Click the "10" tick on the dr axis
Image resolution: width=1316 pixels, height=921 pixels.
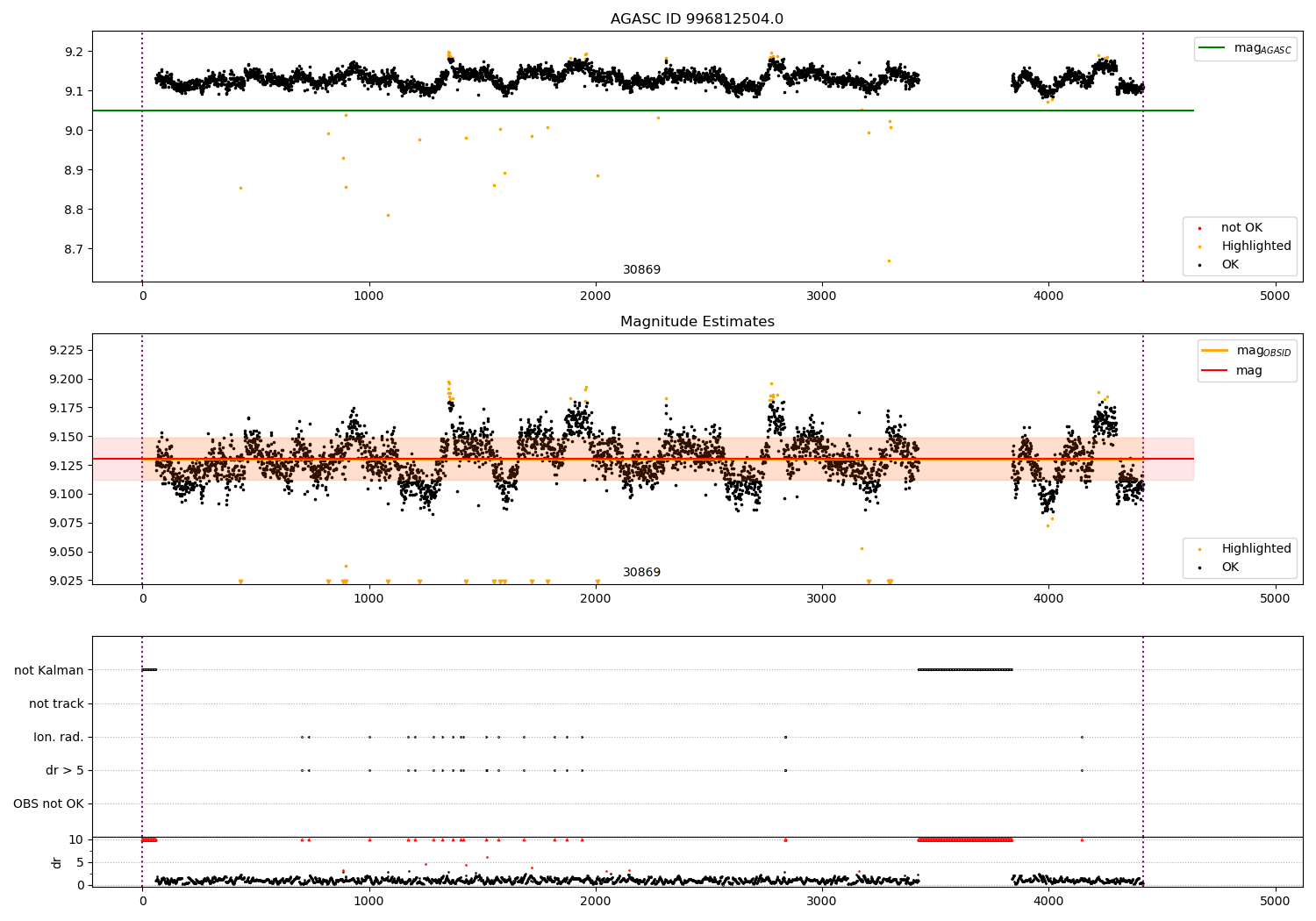click(x=76, y=839)
